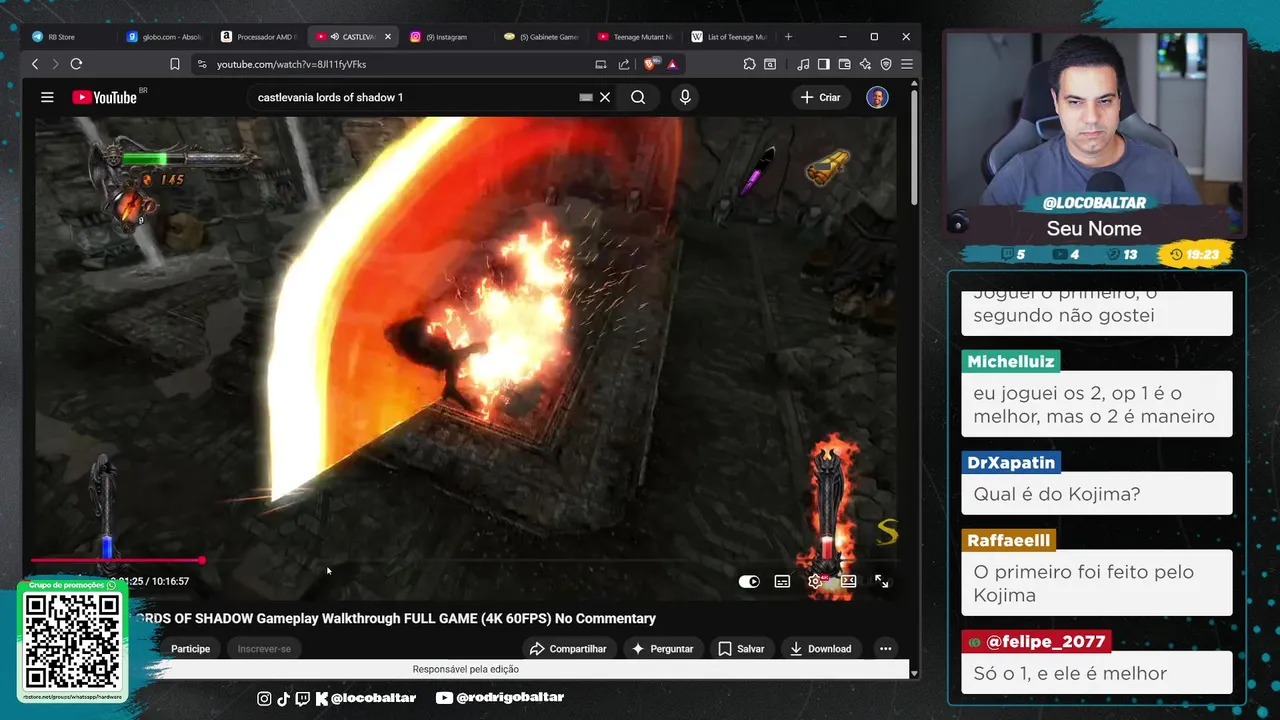Click the Inscrever-se subscribe button
The height and width of the screenshot is (720, 1280).
[264, 649]
